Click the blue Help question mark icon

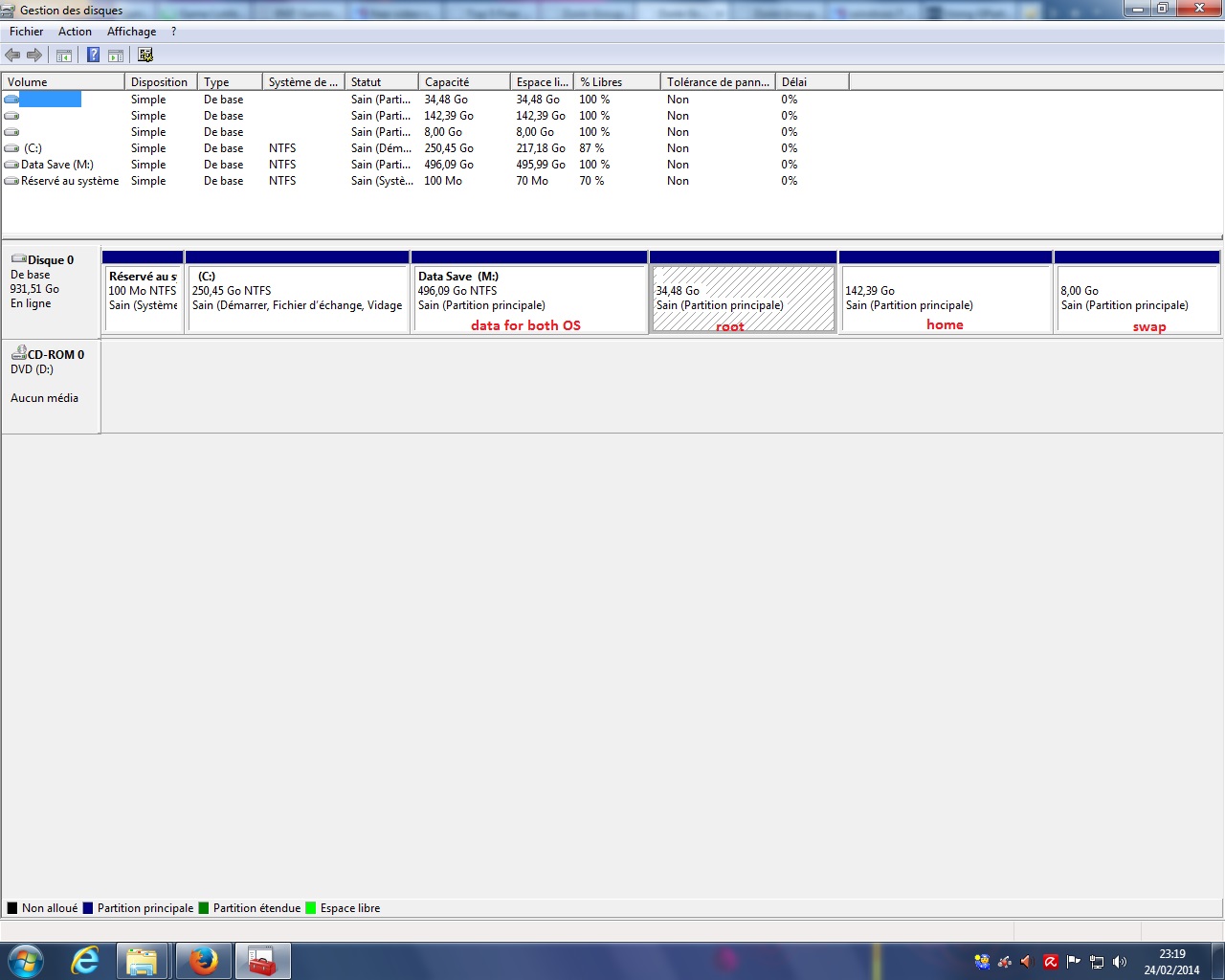[93, 56]
